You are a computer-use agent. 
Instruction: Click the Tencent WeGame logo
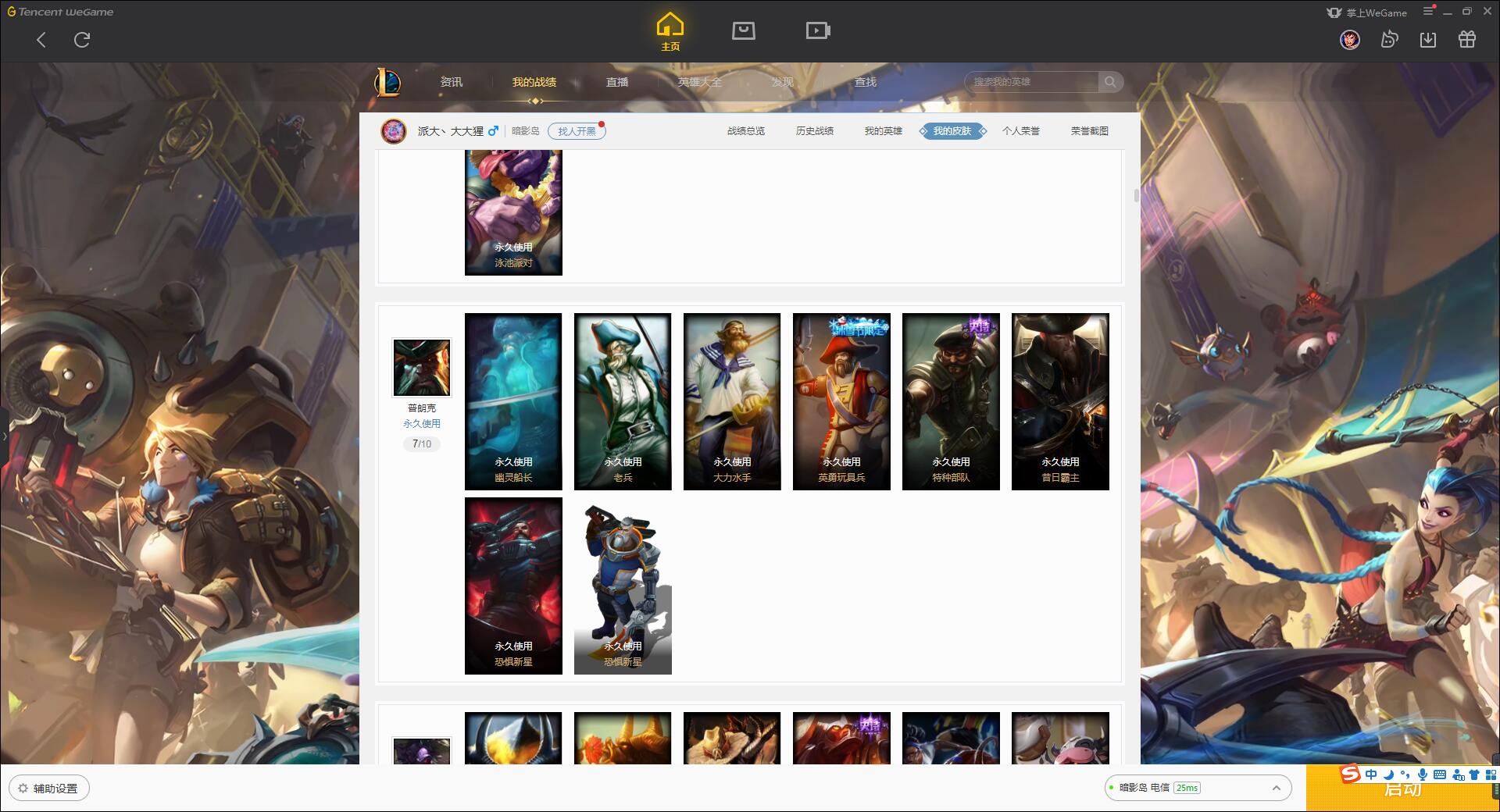click(61, 12)
